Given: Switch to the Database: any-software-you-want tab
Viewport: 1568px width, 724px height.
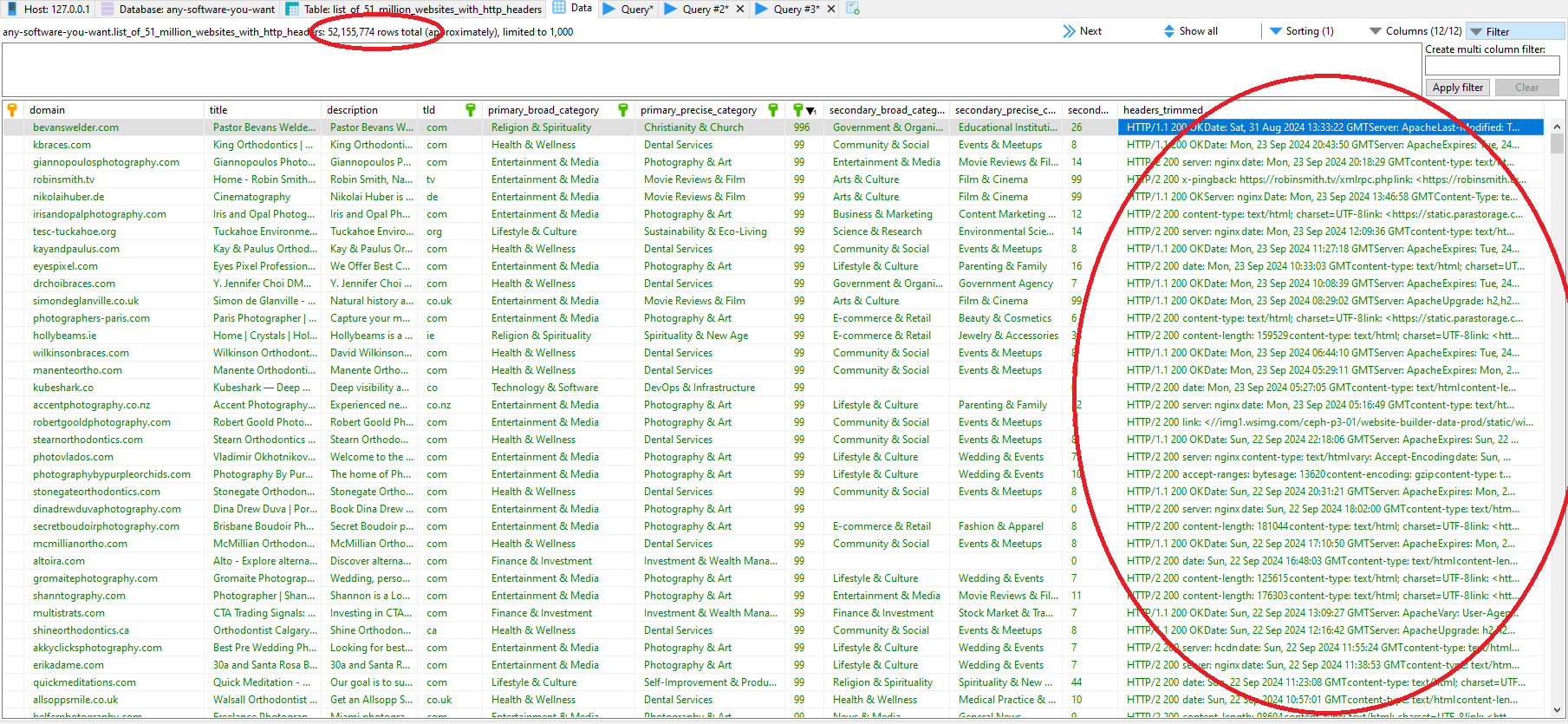Looking at the screenshot, I should tap(189, 9).
